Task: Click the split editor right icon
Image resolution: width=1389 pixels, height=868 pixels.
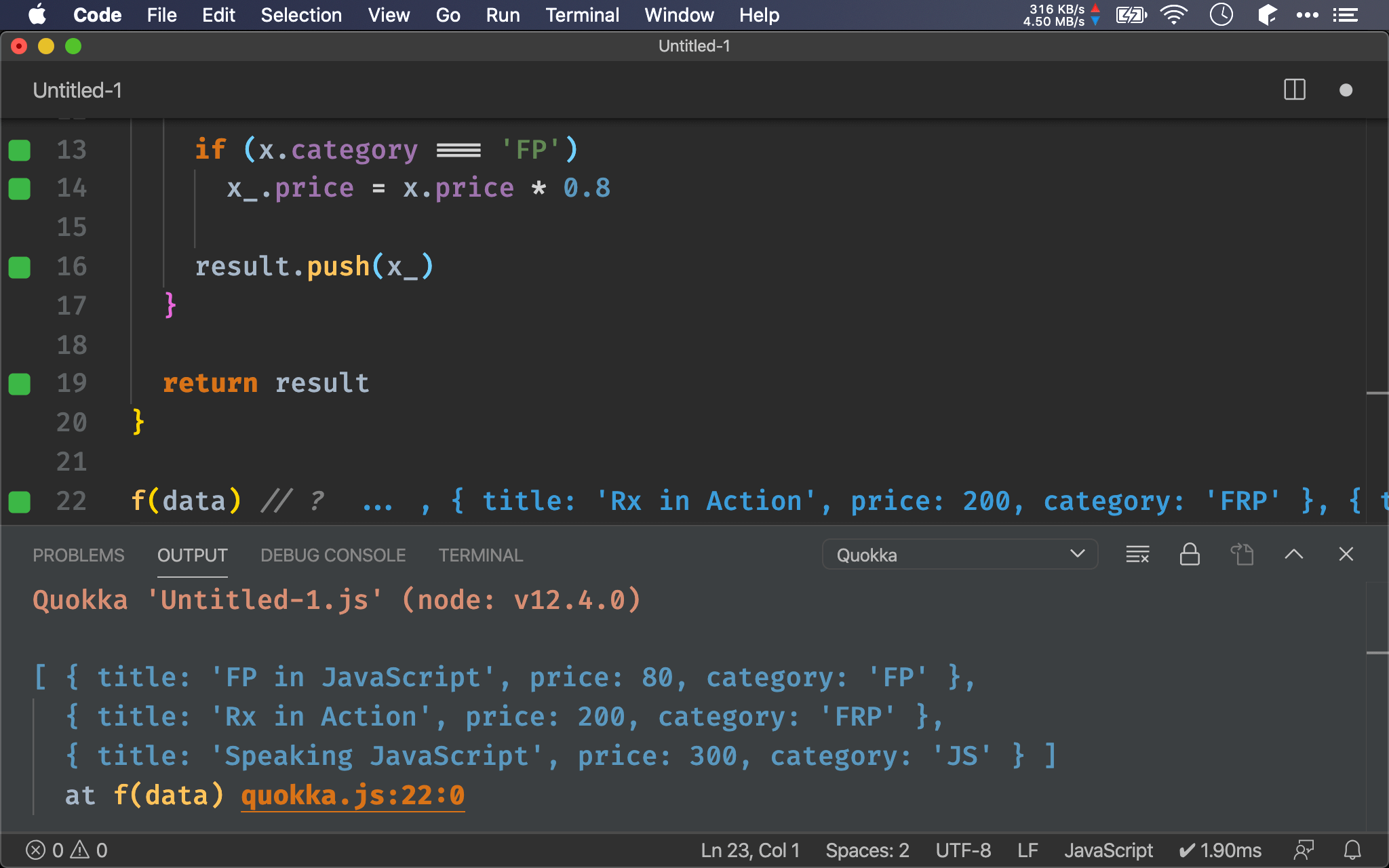Action: pos(1294,90)
